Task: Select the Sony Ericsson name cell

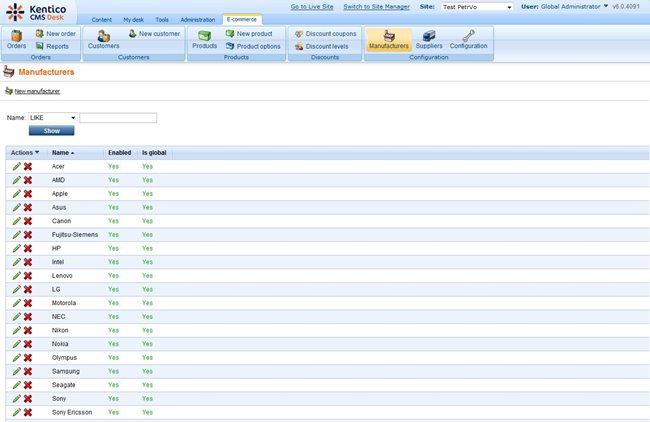Action: (72, 412)
